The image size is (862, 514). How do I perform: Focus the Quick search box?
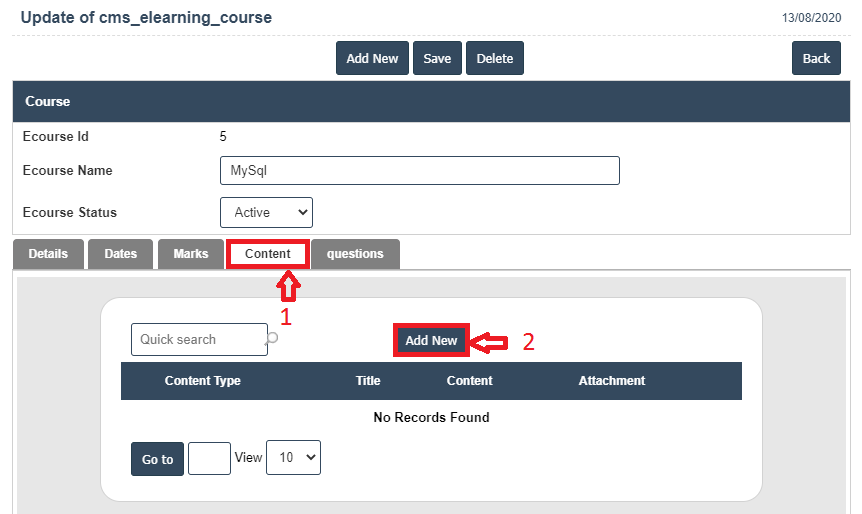click(198, 339)
